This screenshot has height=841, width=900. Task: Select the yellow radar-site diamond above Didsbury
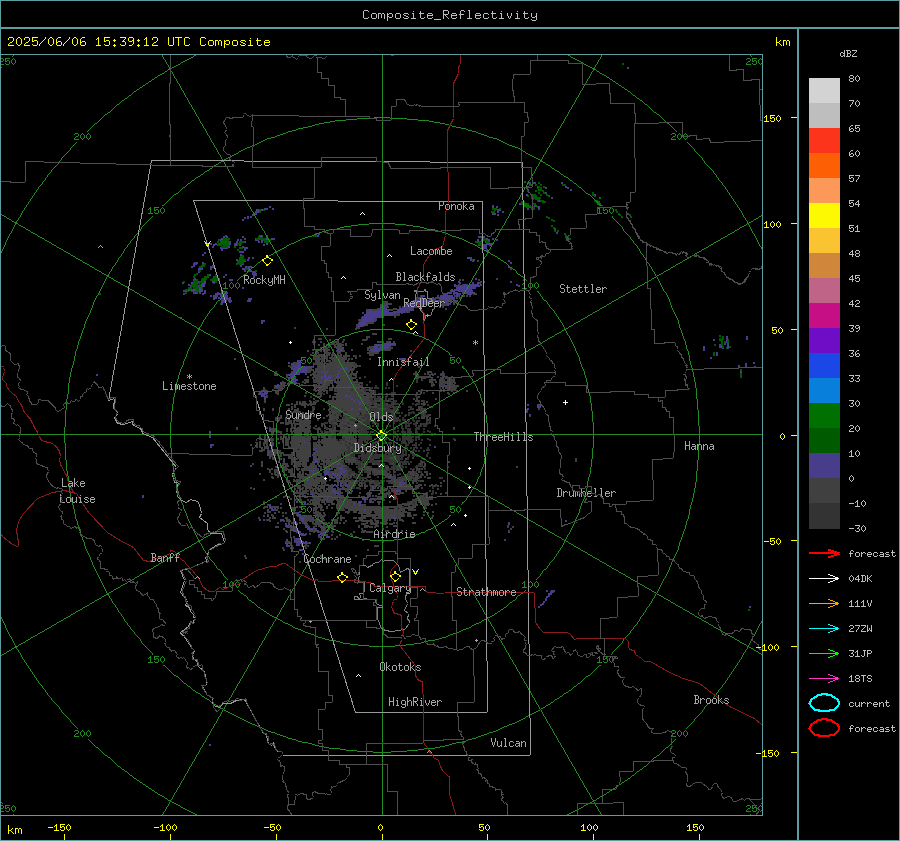tap(382, 436)
